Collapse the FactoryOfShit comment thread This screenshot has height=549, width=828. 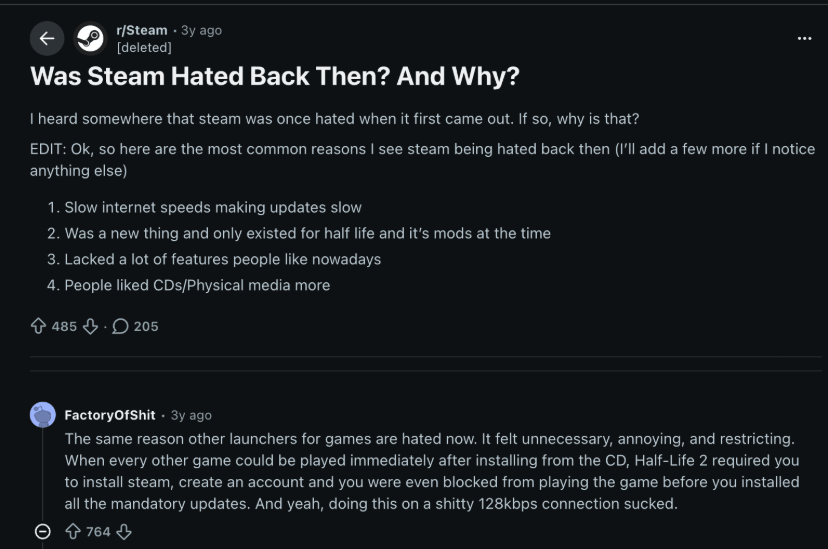tap(43, 531)
